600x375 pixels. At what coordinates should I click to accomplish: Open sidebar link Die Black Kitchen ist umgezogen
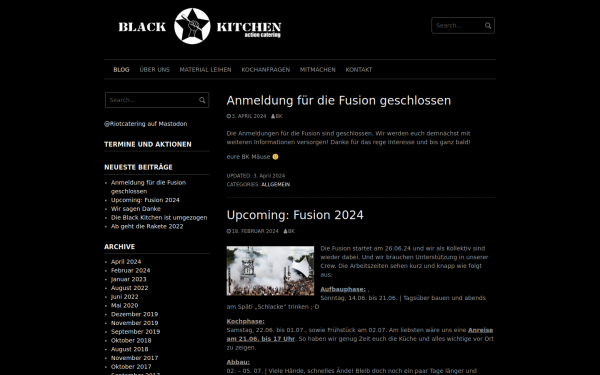point(159,218)
